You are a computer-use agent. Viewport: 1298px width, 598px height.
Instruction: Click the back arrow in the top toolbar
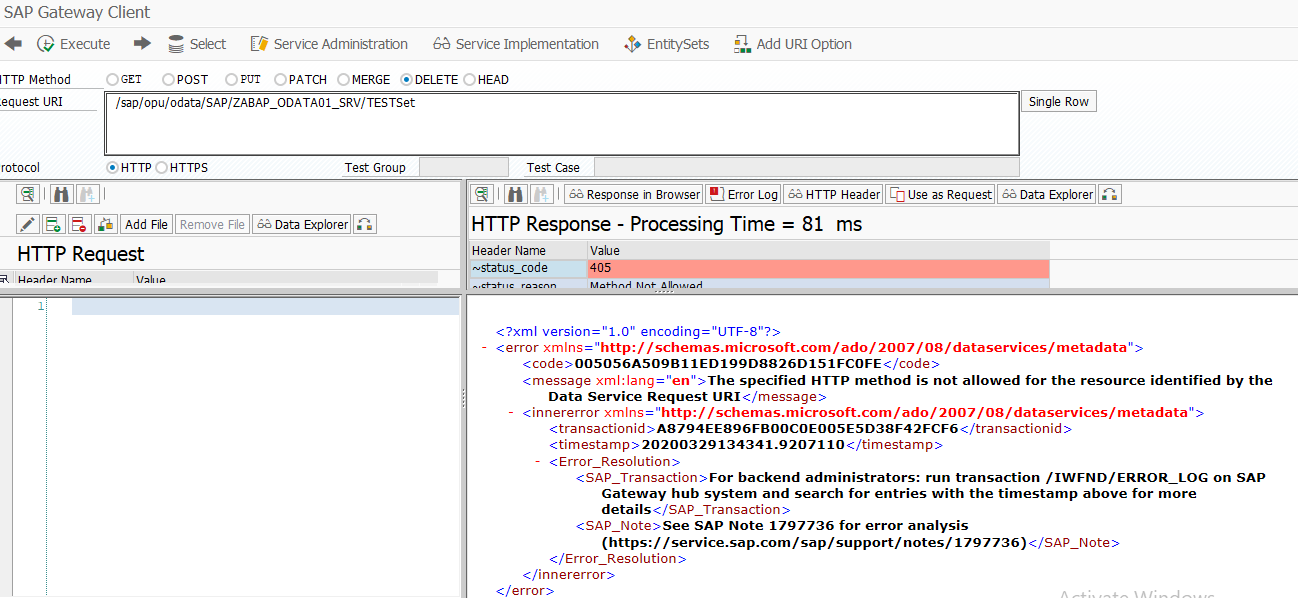[x=13, y=44]
